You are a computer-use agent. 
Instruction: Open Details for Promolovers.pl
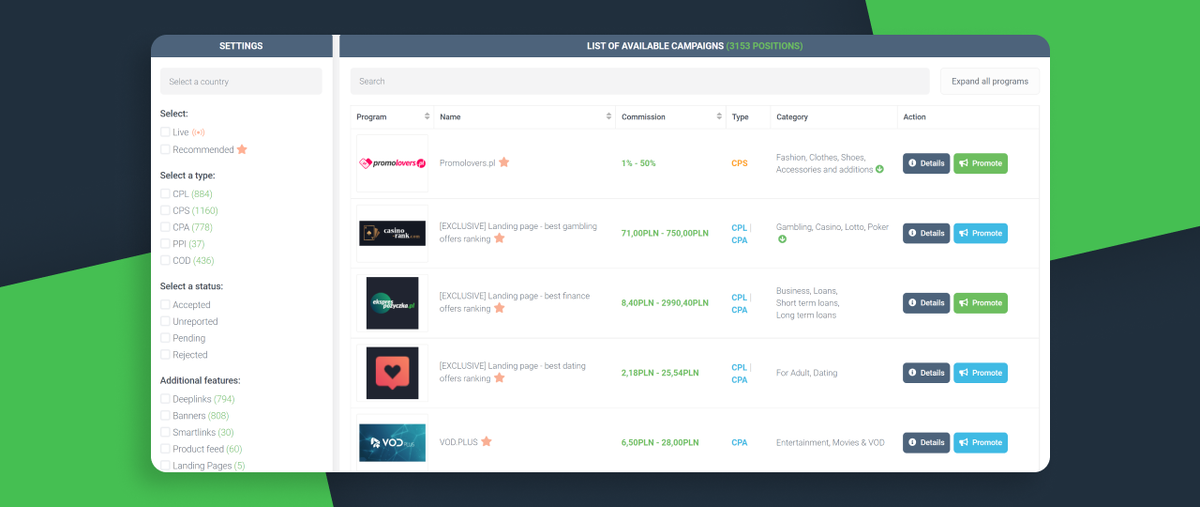[926, 163]
